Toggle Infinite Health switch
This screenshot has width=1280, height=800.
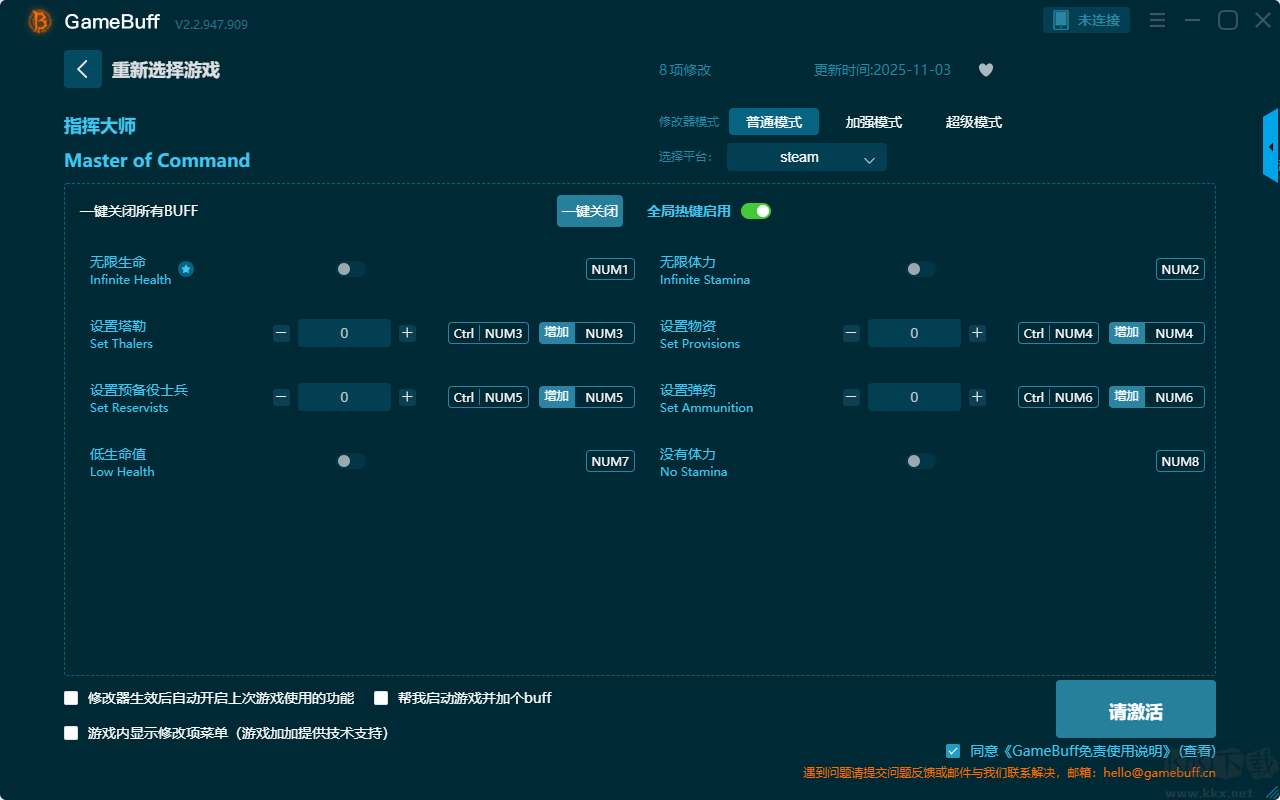coord(351,269)
